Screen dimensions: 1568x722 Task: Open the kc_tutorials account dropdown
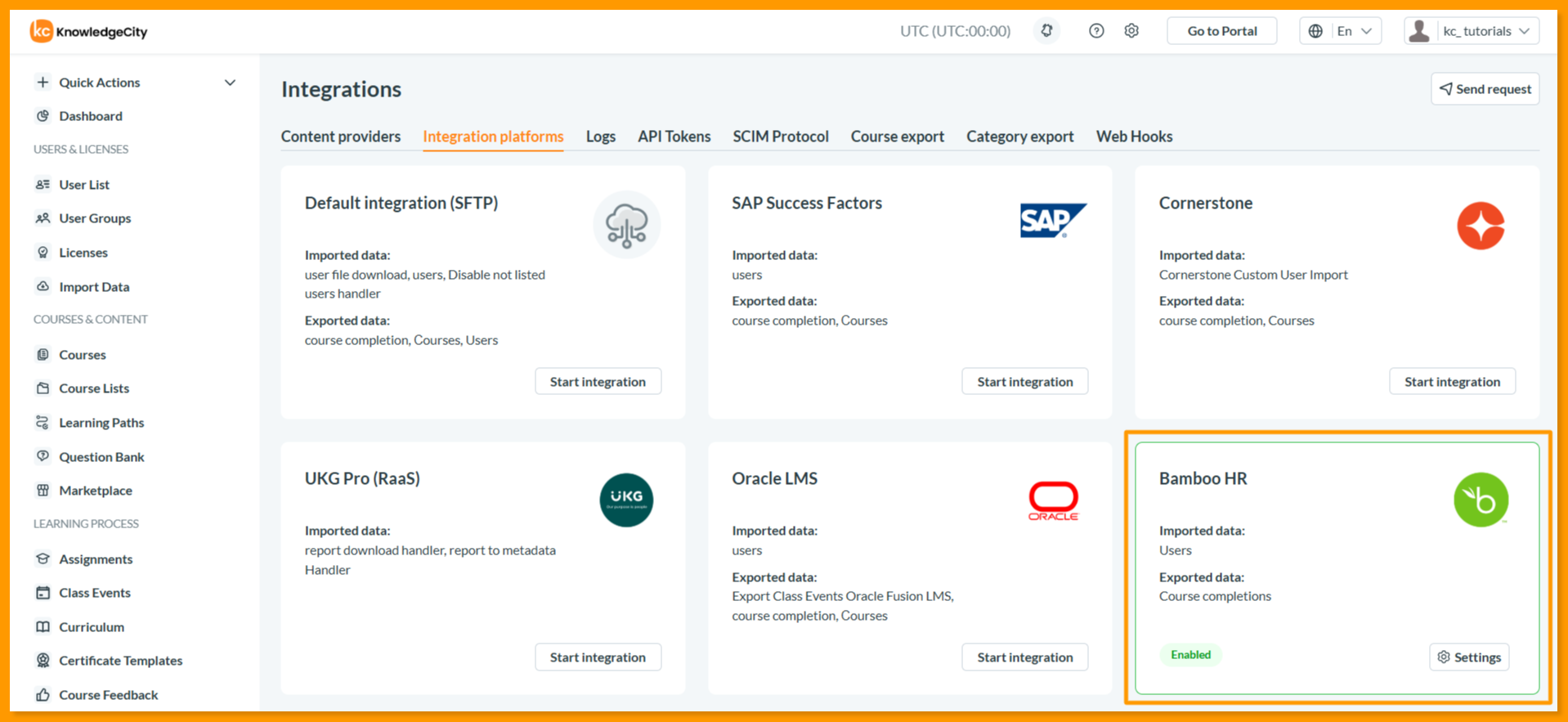(x=1472, y=31)
